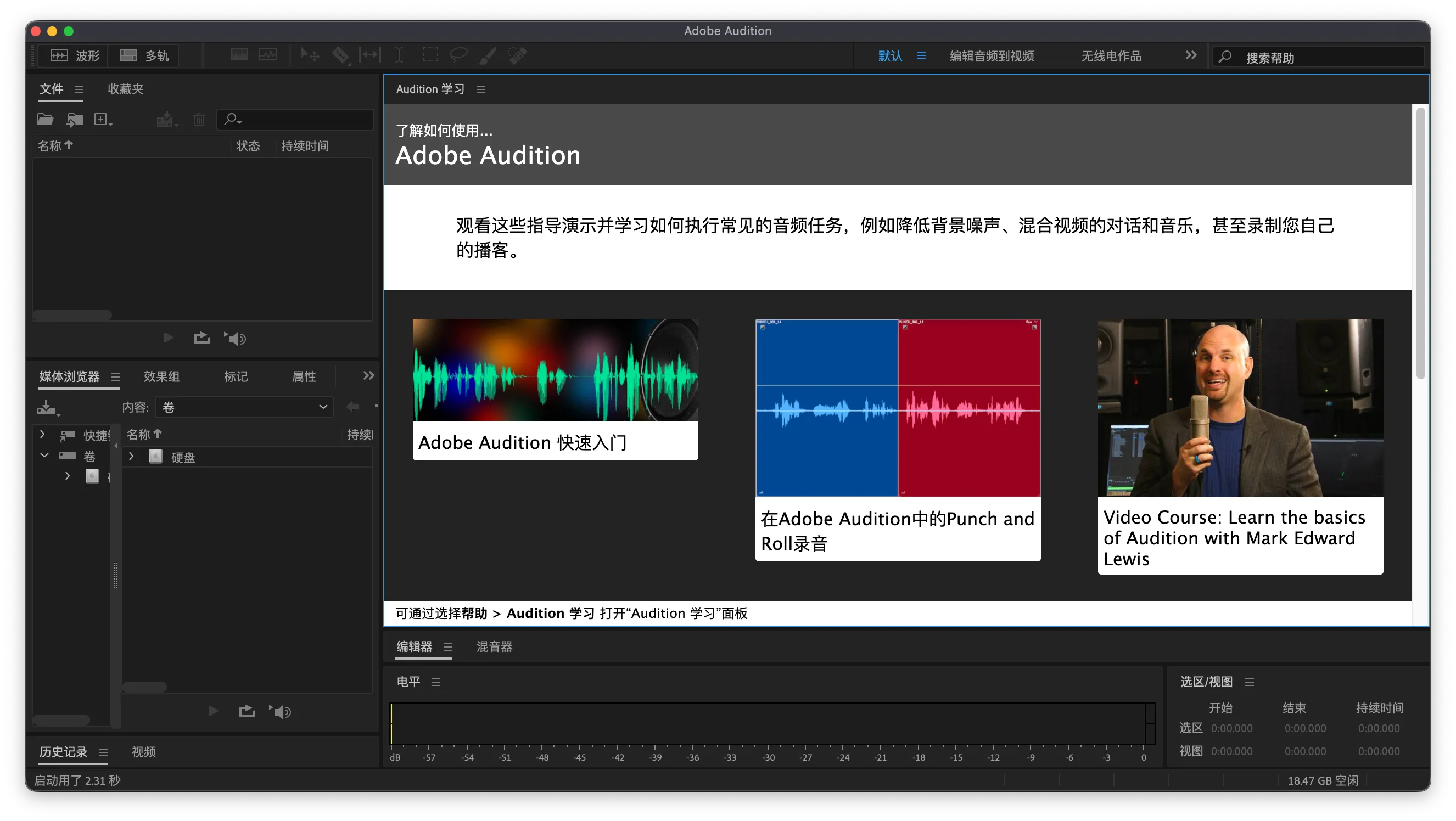Show more workspaces with double chevron
Viewport: 1456px width, 821px height.
click(1191, 55)
